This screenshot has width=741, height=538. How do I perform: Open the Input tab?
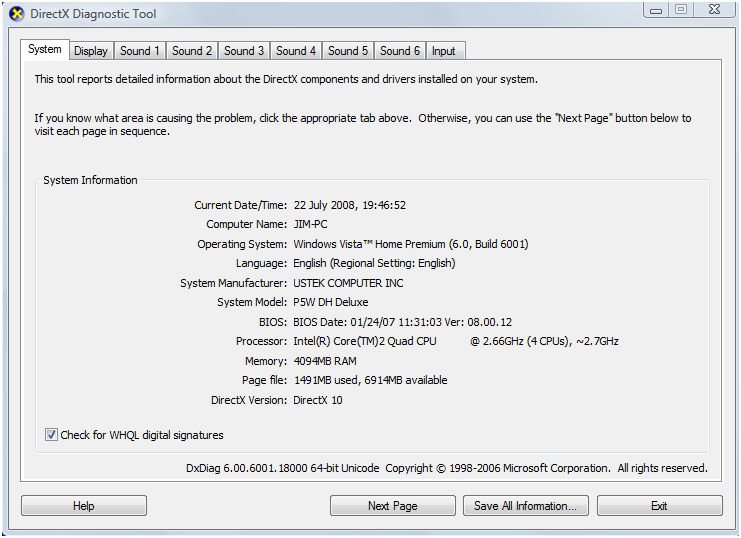444,51
